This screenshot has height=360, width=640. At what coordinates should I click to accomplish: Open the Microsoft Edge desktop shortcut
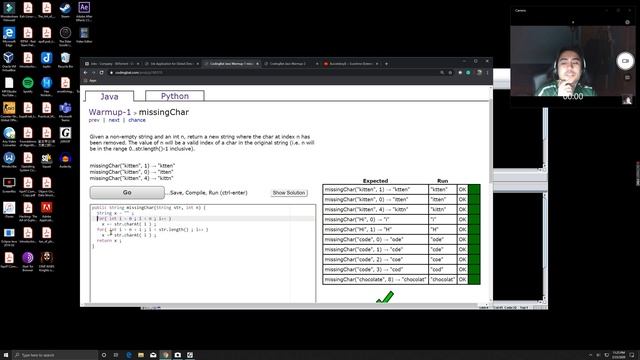coord(9,36)
